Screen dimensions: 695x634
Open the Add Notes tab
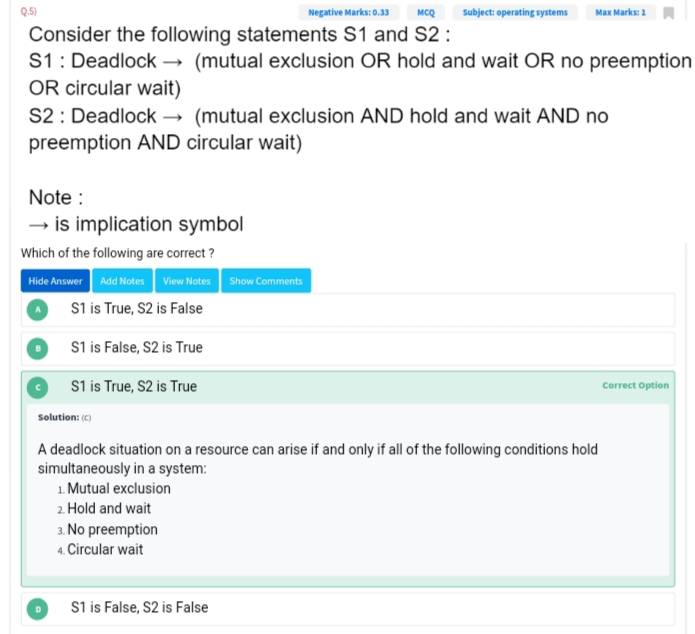(x=122, y=281)
